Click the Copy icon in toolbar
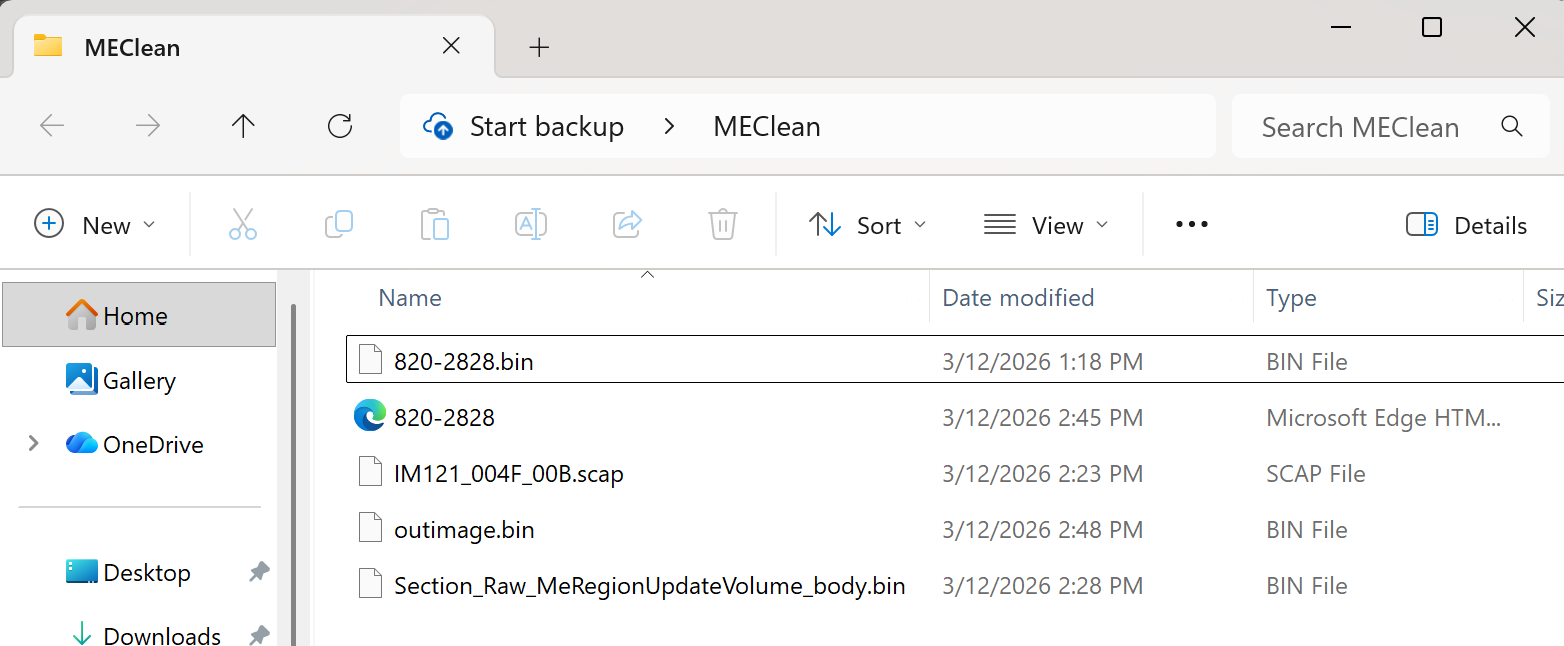The width and height of the screenshot is (1564, 646). tap(339, 225)
